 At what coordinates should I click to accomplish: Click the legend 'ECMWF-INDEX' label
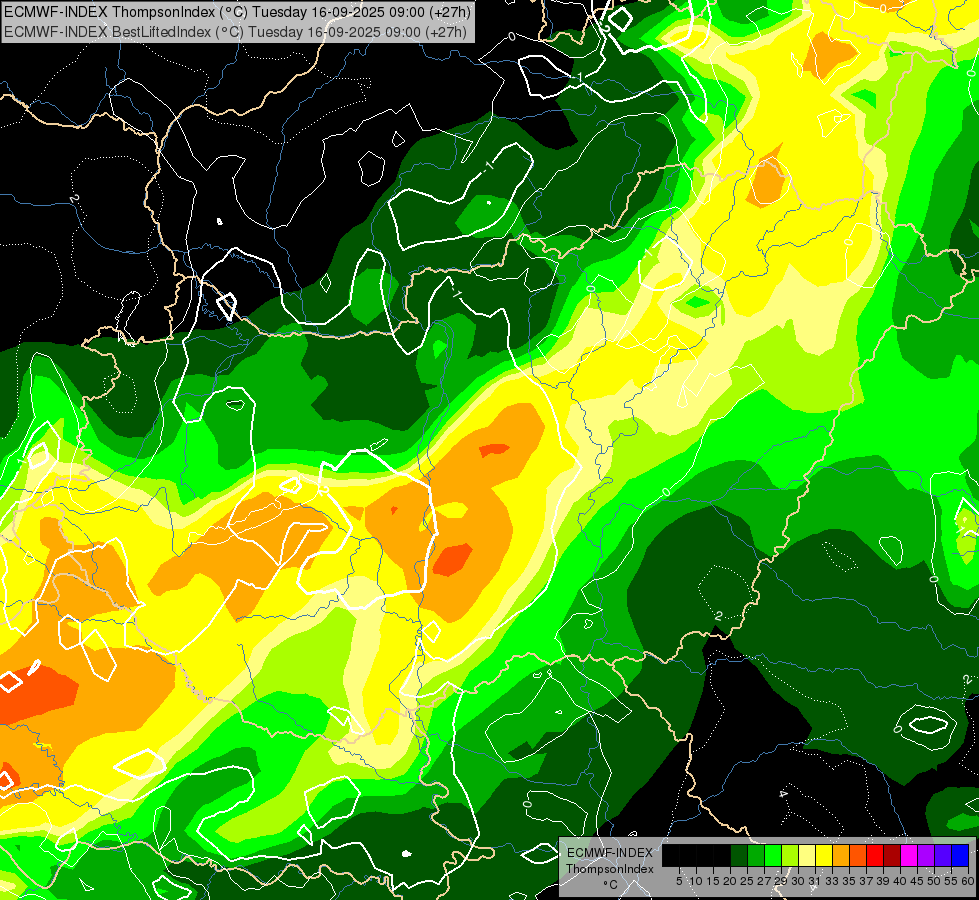coord(610,853)
